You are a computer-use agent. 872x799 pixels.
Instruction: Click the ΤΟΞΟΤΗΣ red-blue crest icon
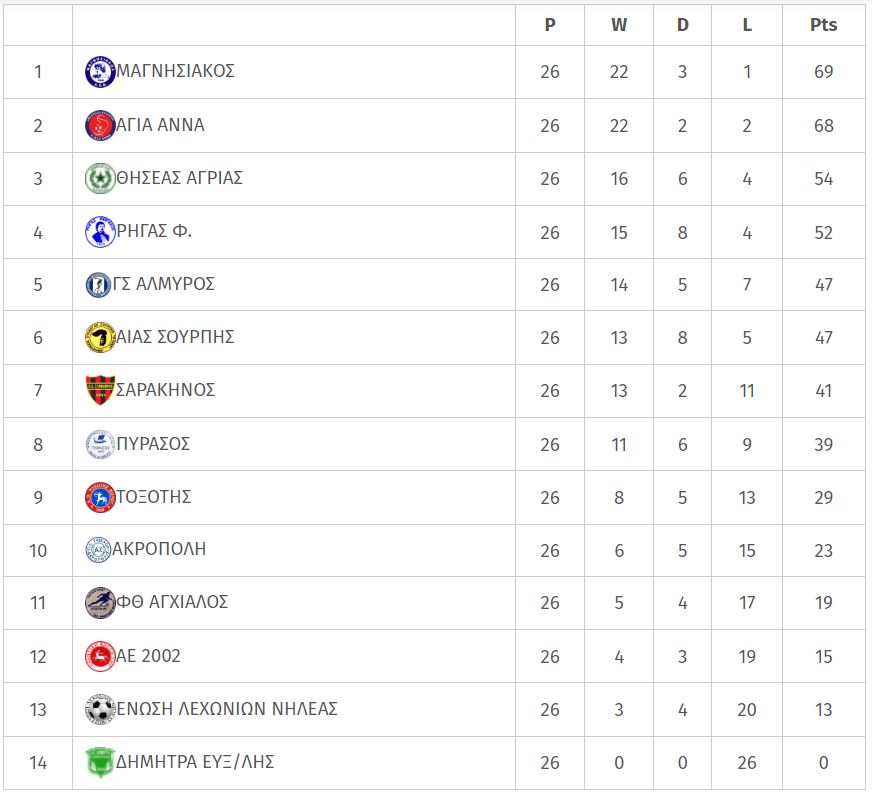pos(100,497)
